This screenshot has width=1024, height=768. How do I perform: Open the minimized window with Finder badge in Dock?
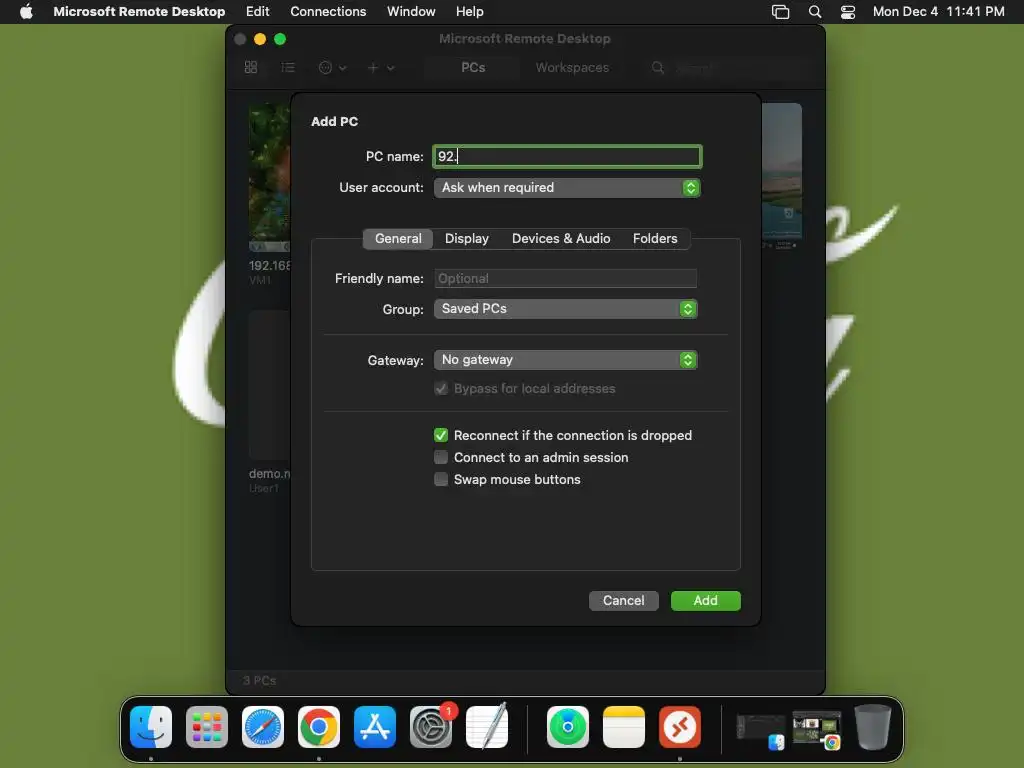pos(761,730)
